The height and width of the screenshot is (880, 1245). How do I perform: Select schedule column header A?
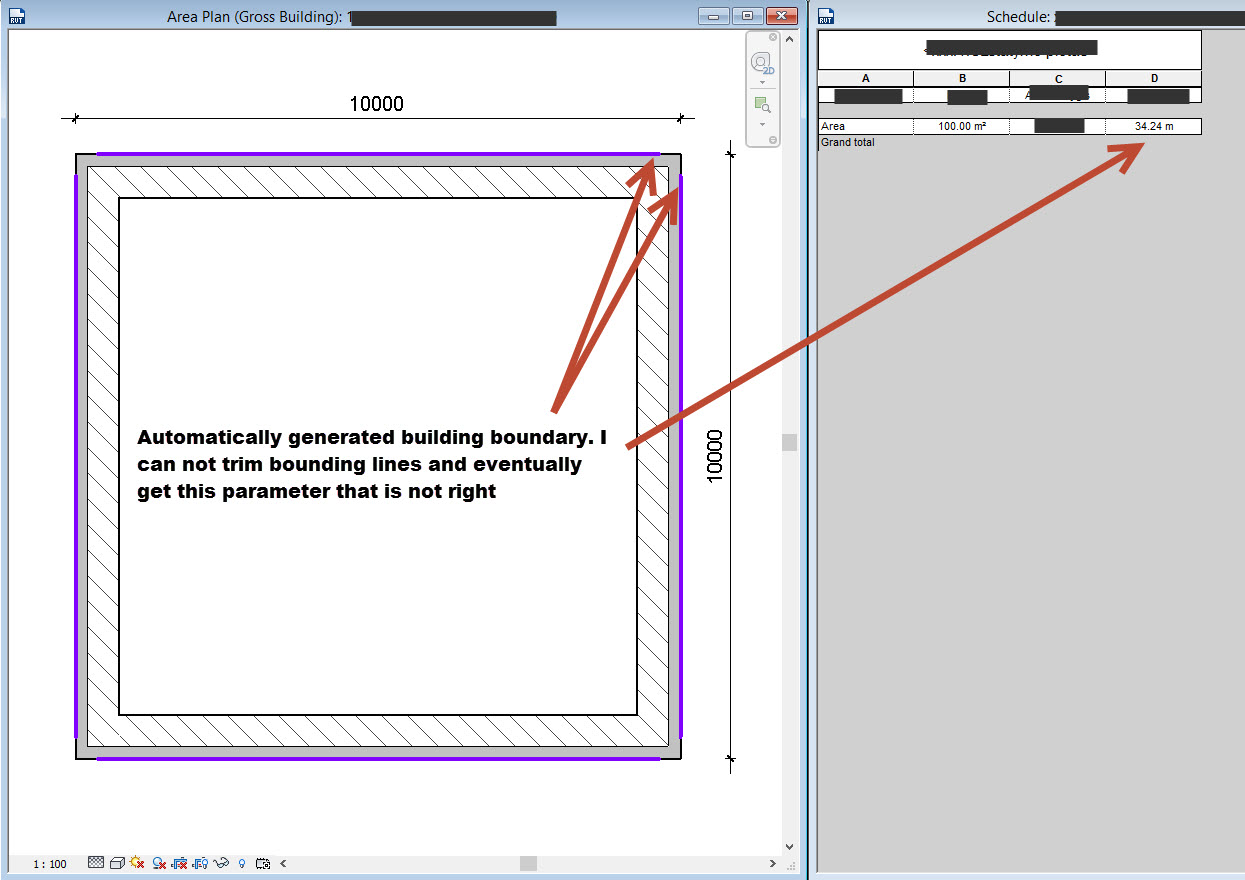pyautogui.click(x=865, y=79)
